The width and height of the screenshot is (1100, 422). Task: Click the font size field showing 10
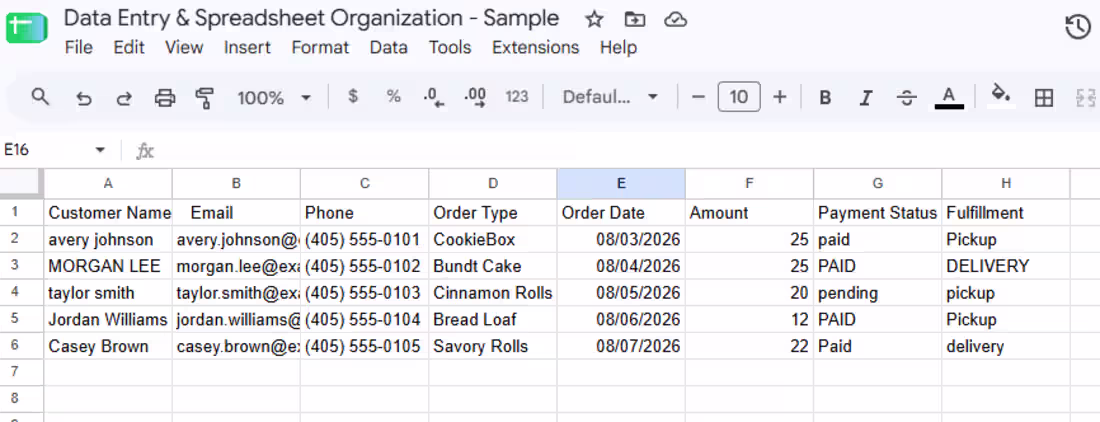pyautogui.click(x=739, y=97)
